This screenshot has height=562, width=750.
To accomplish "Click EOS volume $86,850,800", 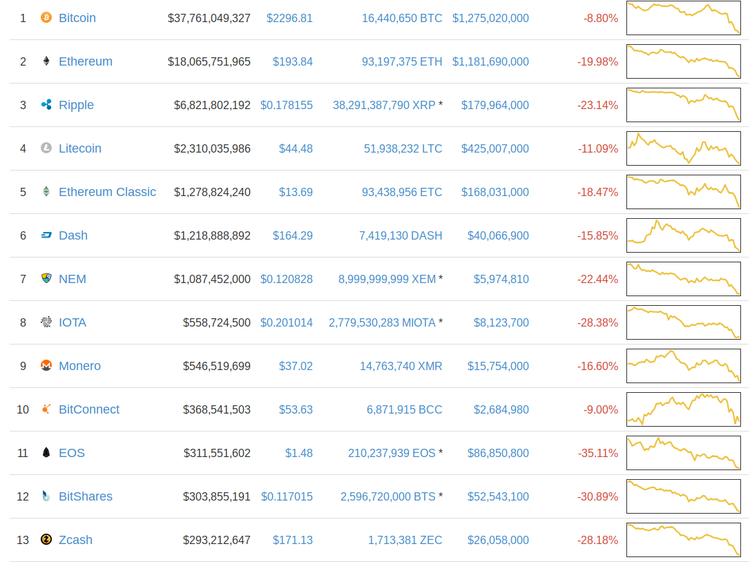I will (x=498, y=453).
